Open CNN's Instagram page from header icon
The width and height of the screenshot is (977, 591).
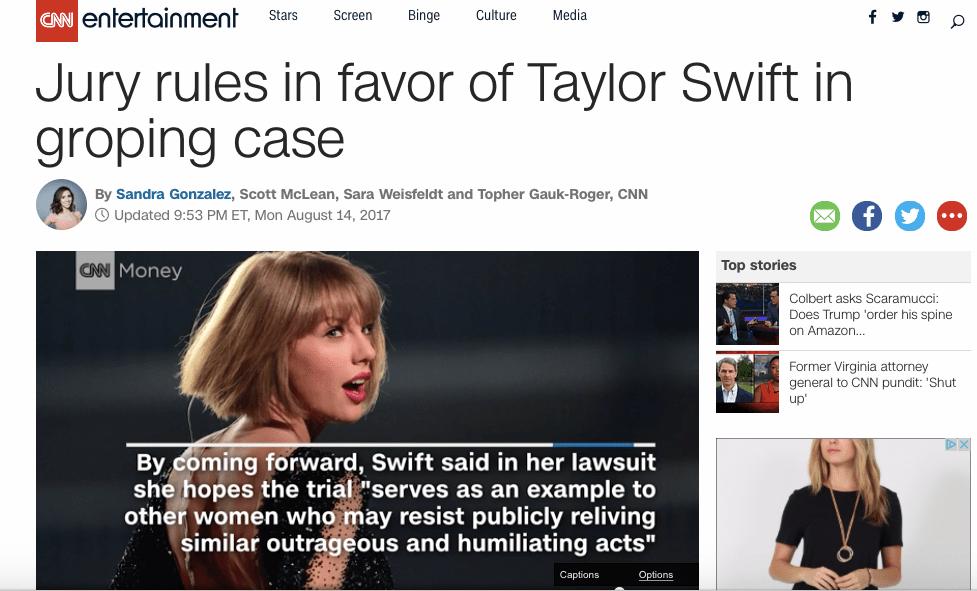point(923,17)
